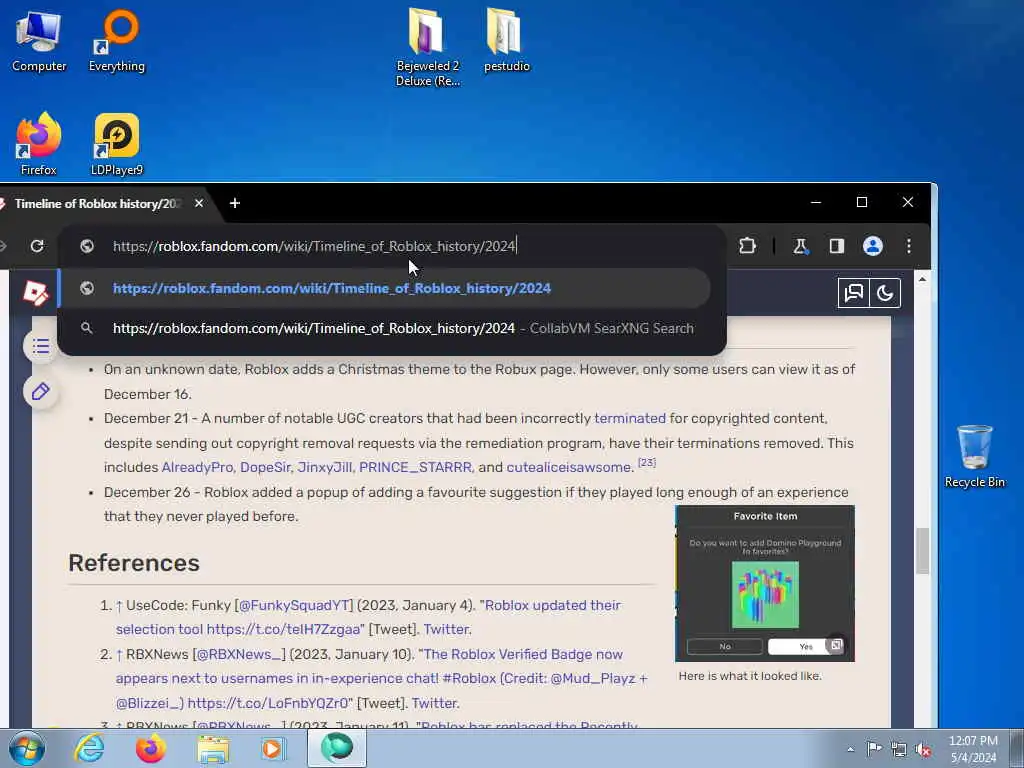
Task: Open the JinxyJill link
Action: pos(325,467)
